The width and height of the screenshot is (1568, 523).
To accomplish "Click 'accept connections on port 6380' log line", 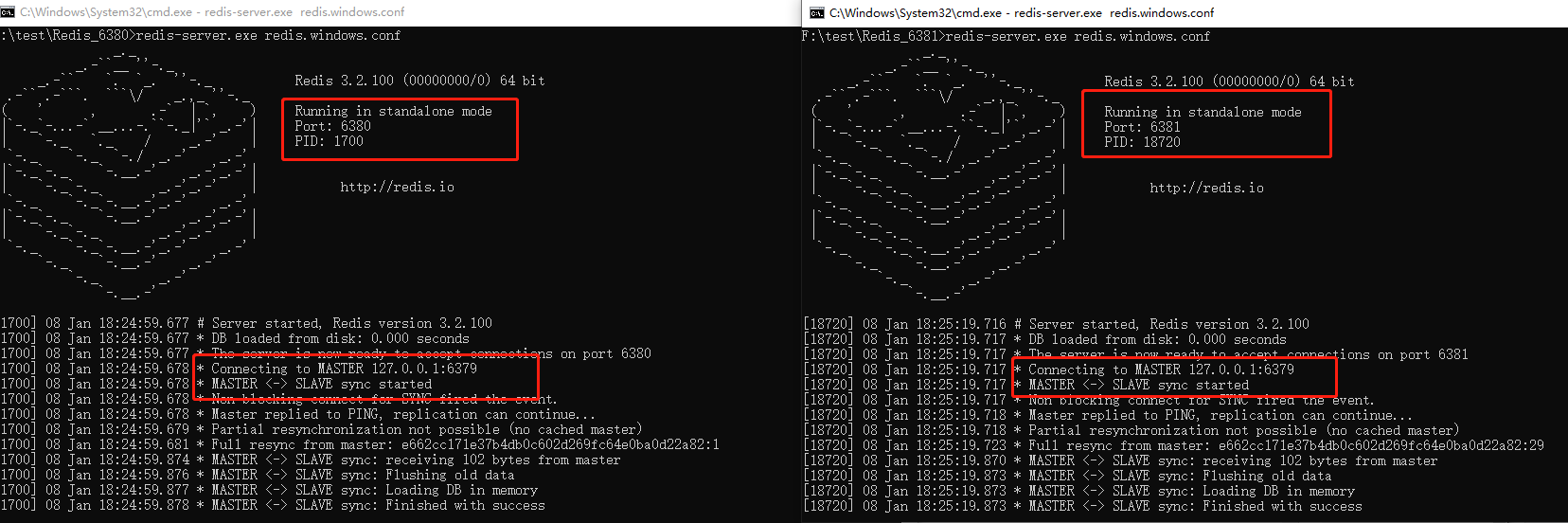I will click(326, 354).
